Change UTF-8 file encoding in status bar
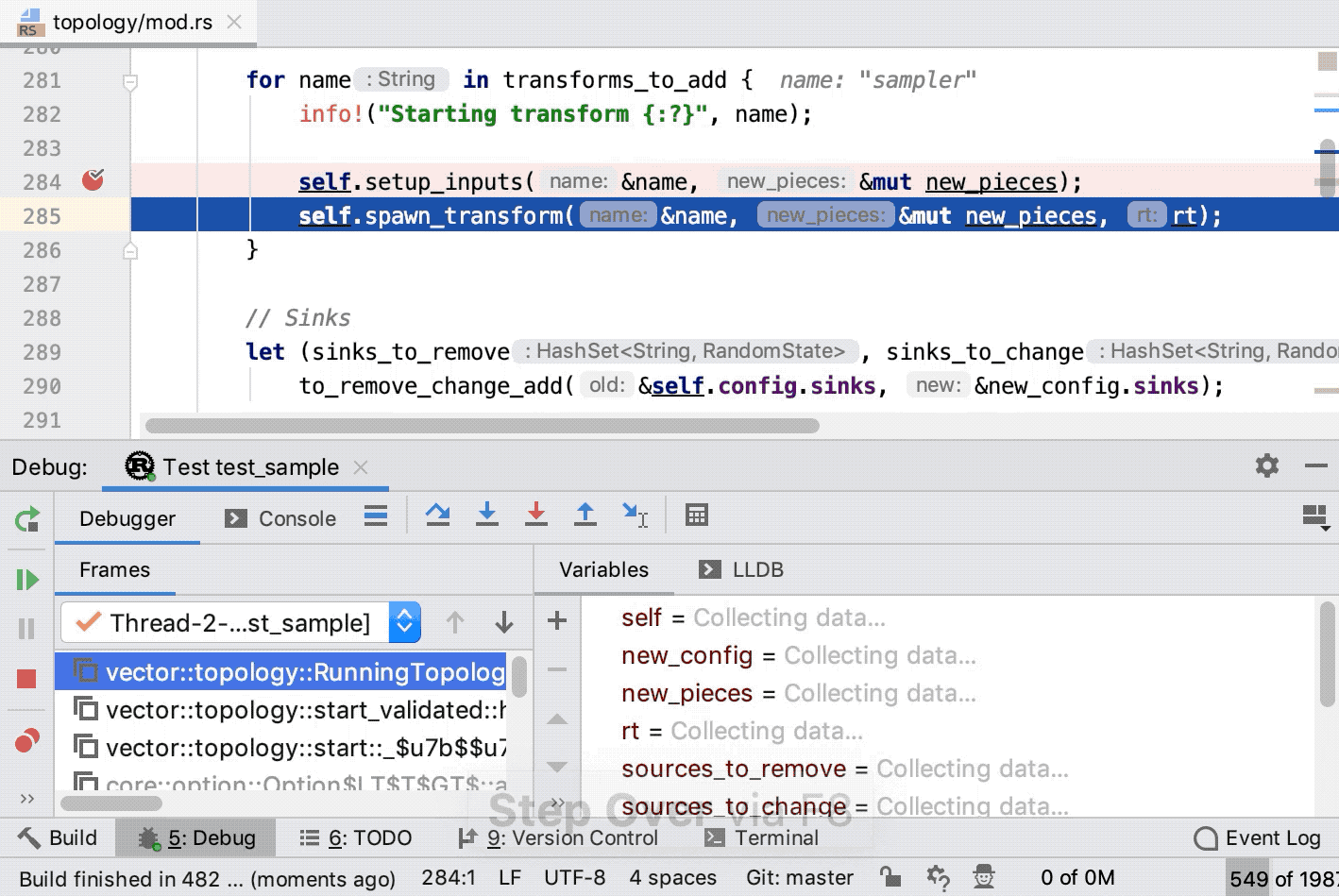This screenshot has height=896, width=1339. (574, 877)
